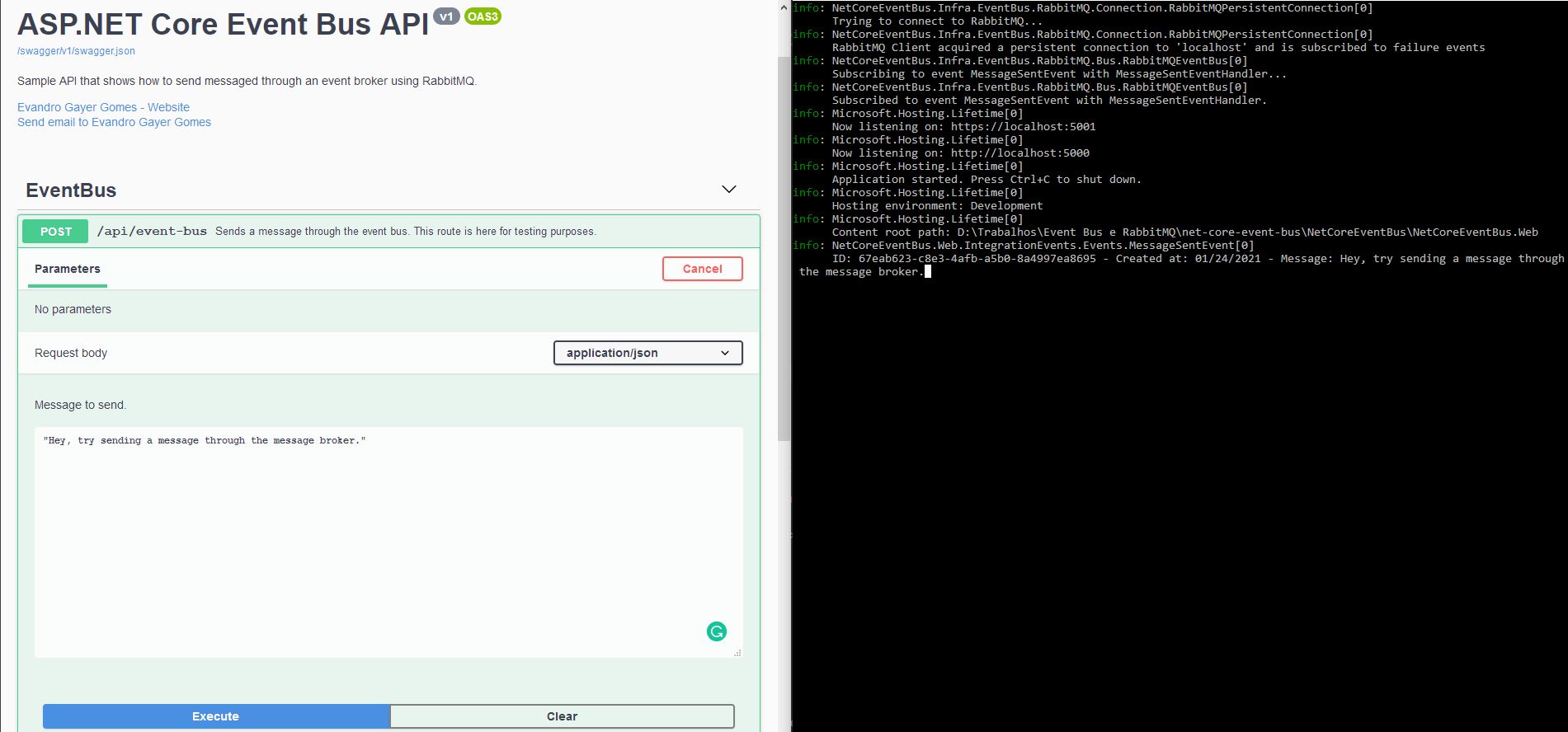Open the /swagger/v1/swagger.json link
This screenshot has width=1568, height=732.
coord(76,51)
